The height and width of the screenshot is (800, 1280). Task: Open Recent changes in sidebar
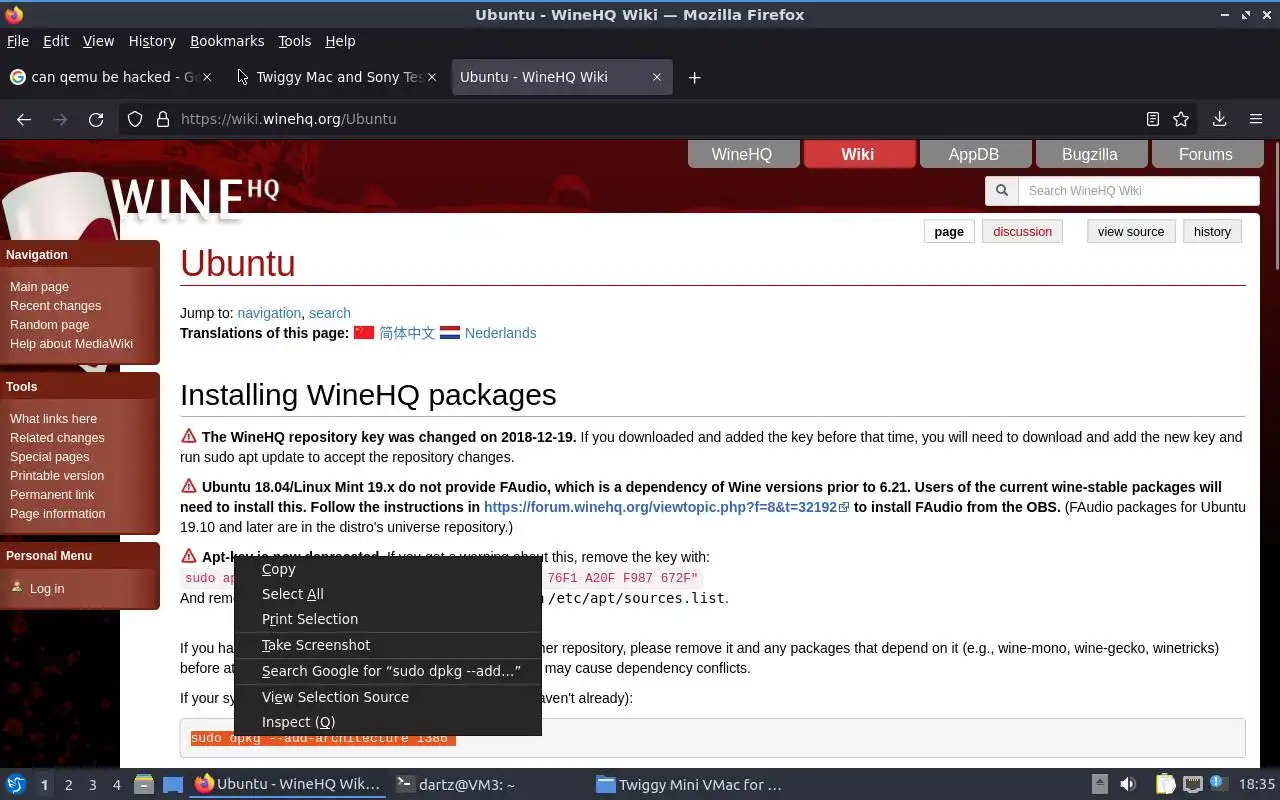pos(55,306)
